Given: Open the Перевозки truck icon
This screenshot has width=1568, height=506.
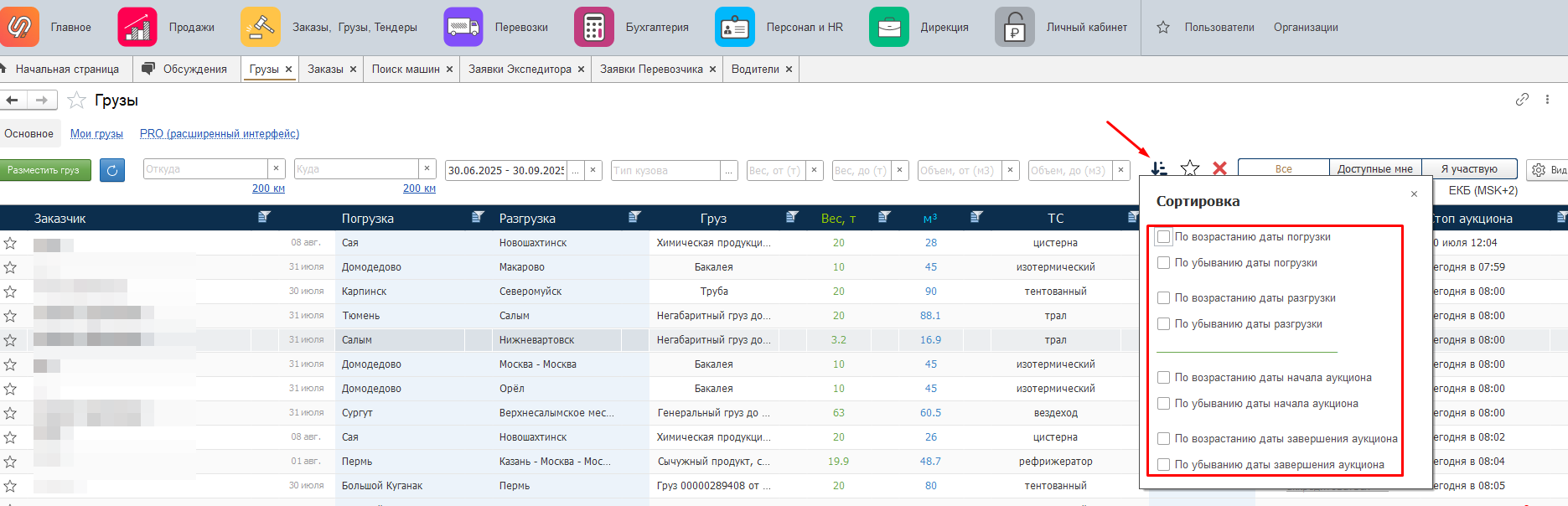Looking at the screenshot, I should click(463, 27).
